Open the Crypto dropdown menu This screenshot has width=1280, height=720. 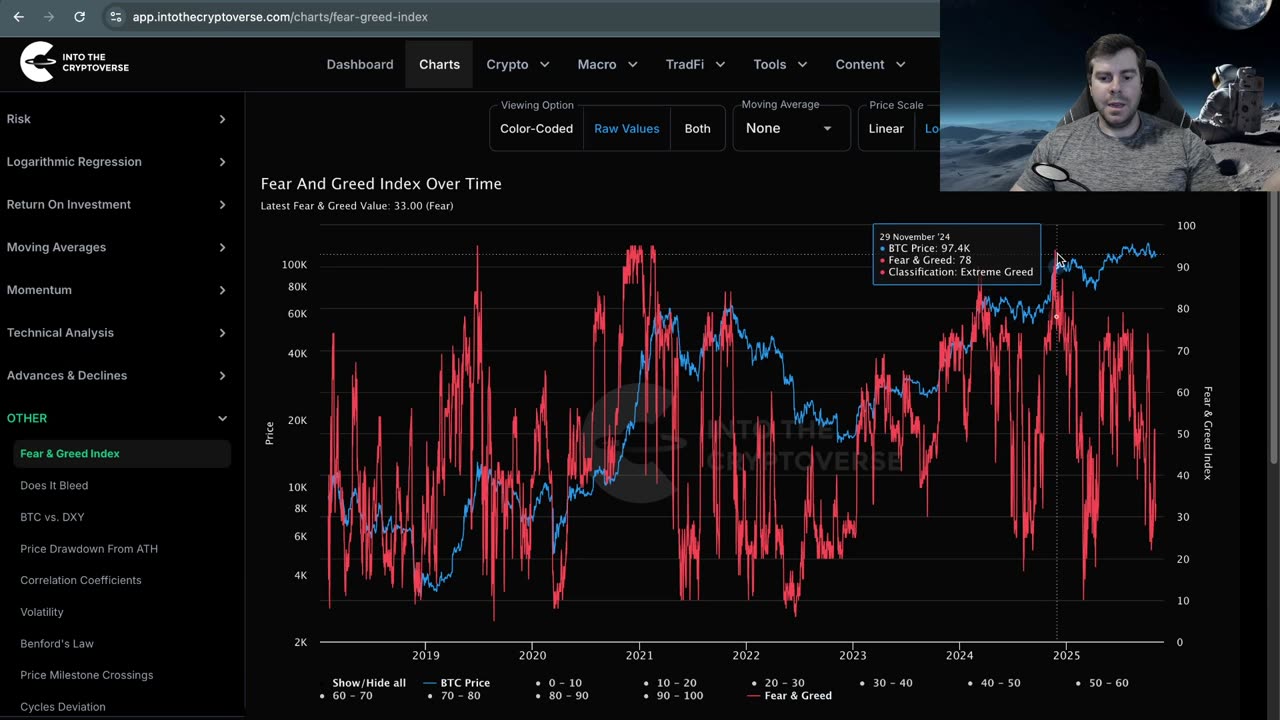[517, 64]
